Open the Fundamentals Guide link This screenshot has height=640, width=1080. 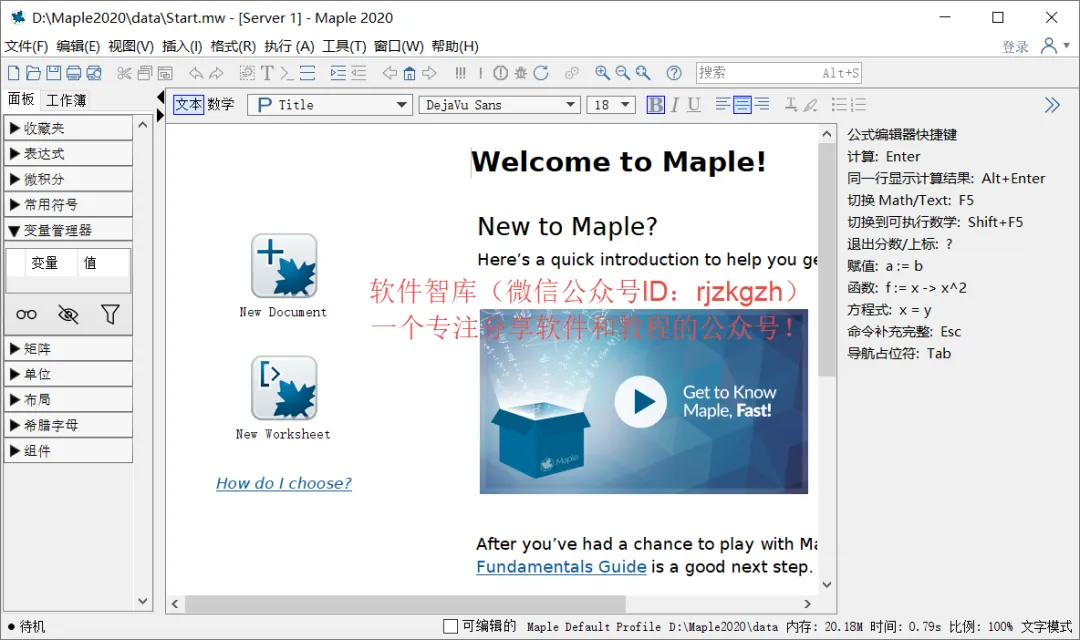coord(561,567)
